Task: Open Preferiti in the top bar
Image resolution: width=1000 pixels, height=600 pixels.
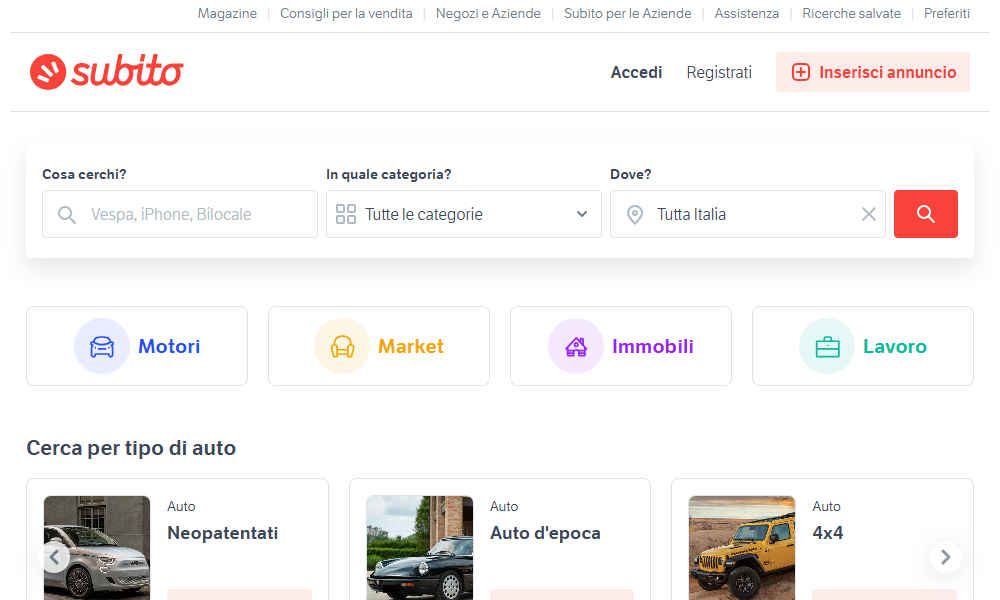Action: 946,13
